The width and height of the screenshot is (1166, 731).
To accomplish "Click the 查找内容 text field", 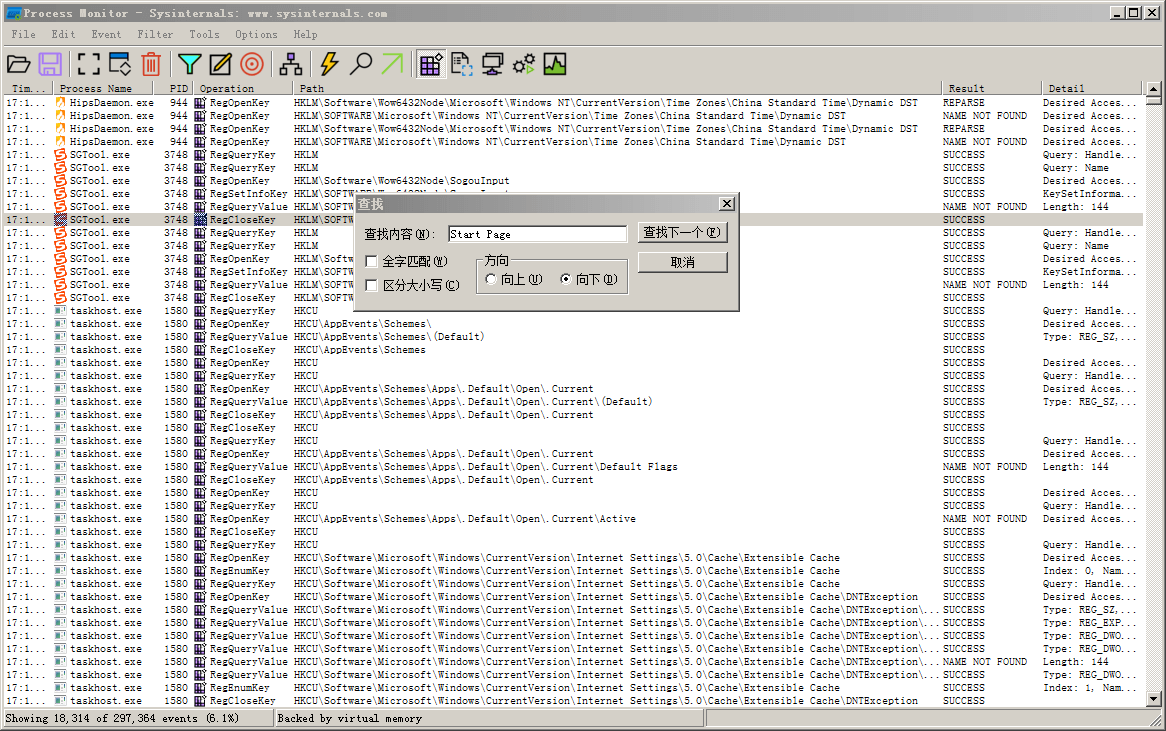I will (x=537, y=234).
